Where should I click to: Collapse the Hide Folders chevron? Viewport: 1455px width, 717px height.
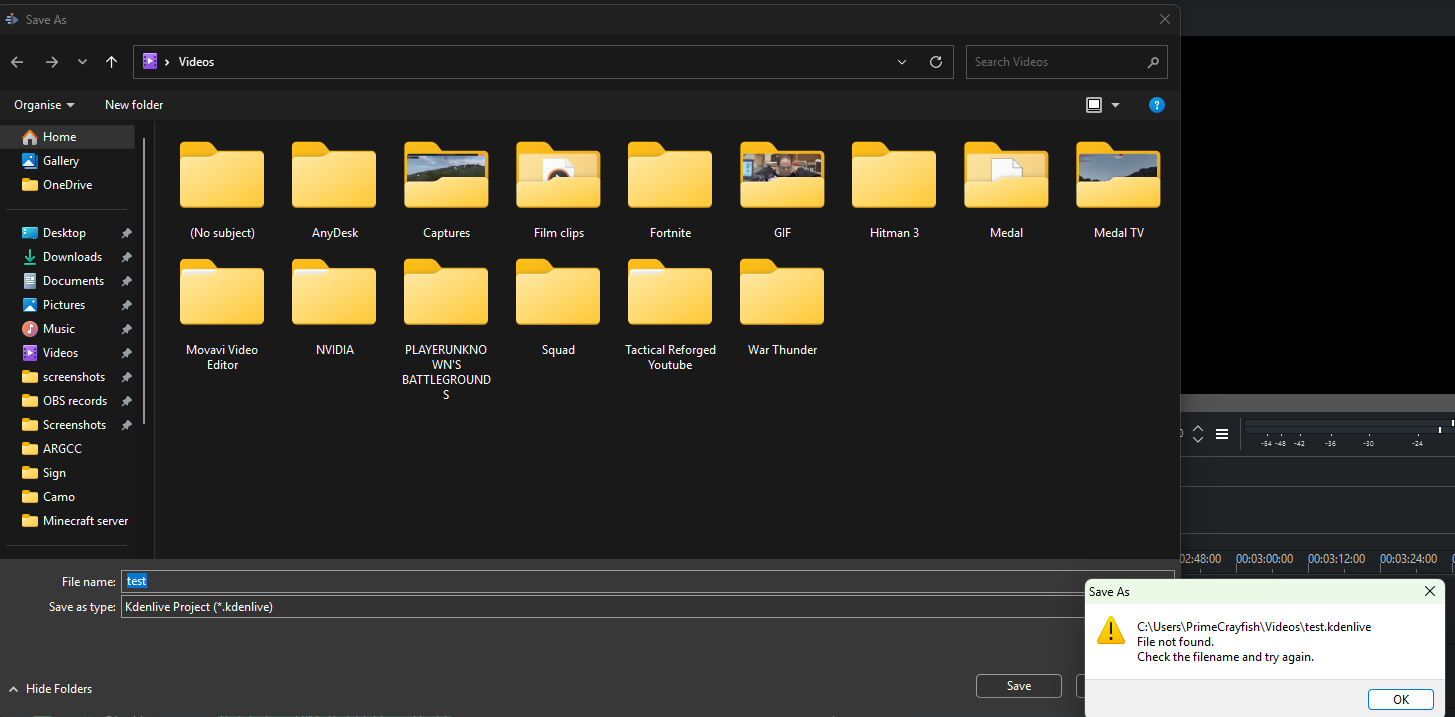(x=14, y=689)
